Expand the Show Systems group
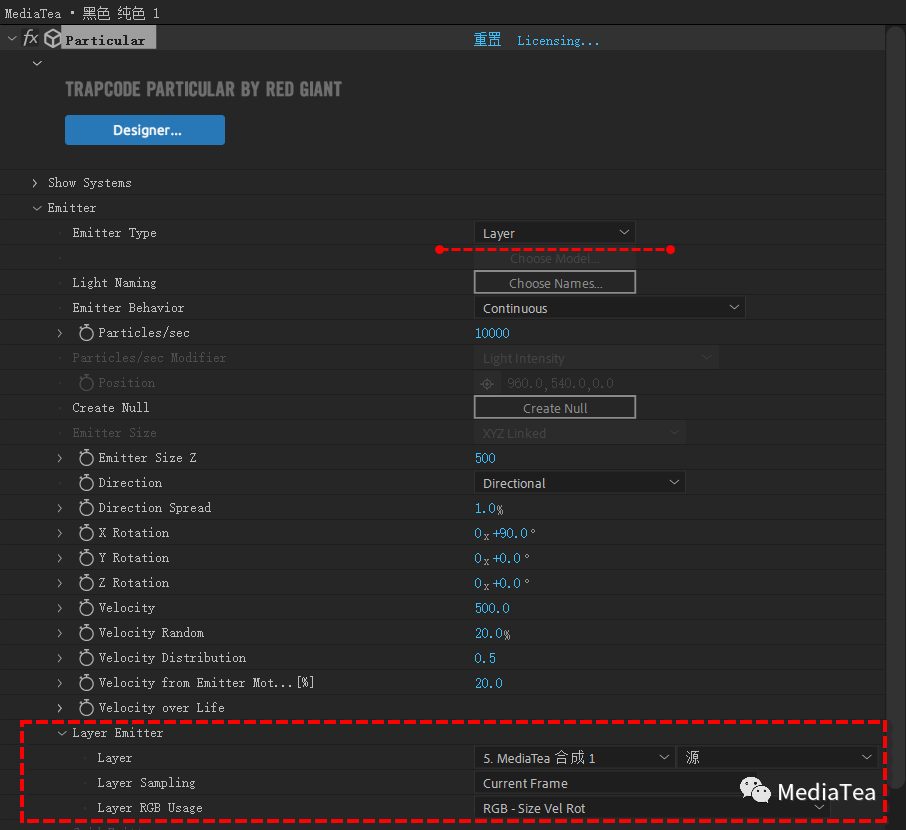Screen dimensions: 906x830 point(35,183)
